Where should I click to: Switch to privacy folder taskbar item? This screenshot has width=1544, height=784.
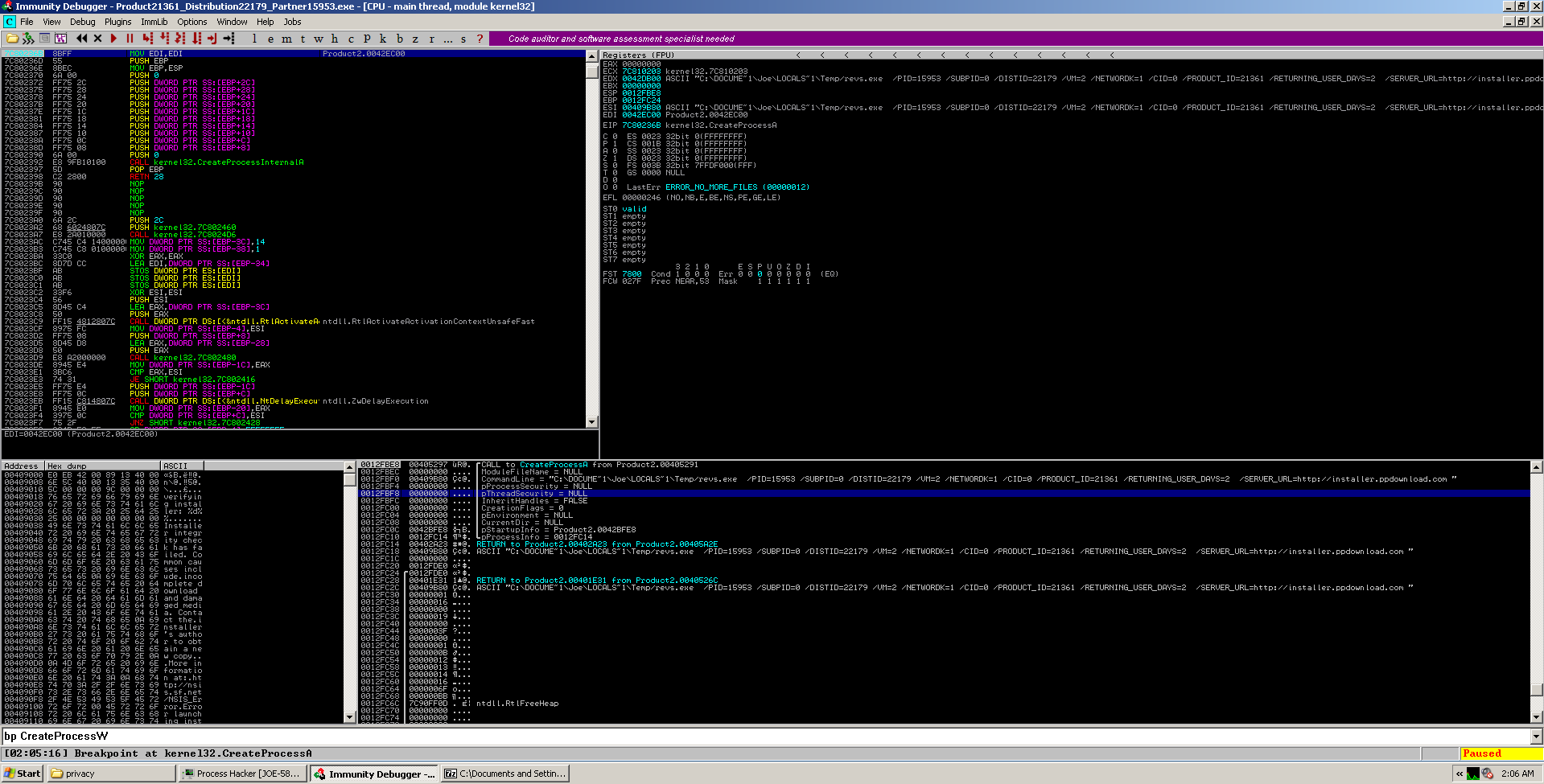pos(111,774)
